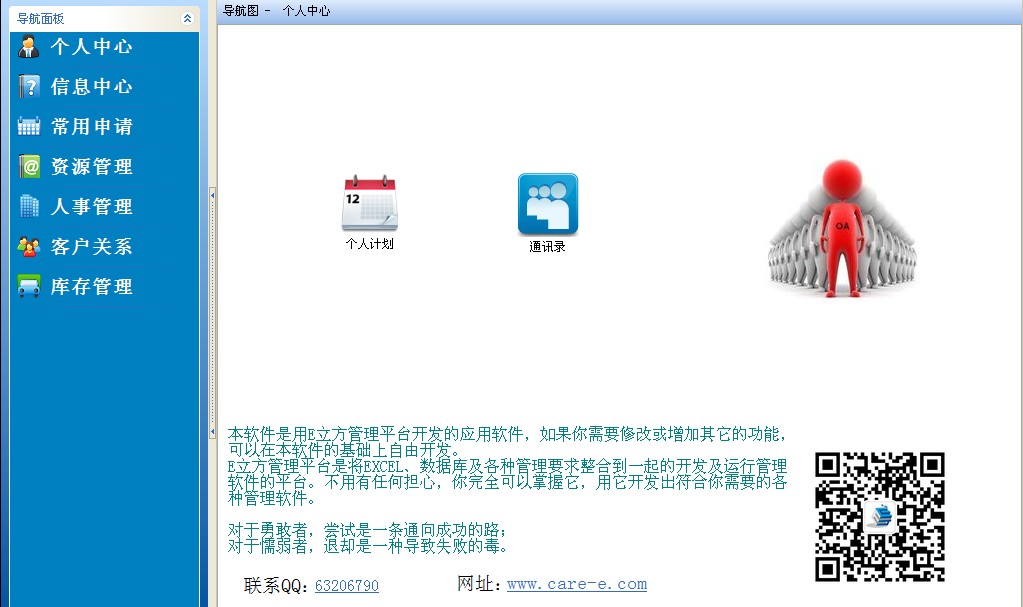Click the person icon beside 个人中心

pyautogui.click(x=28, y=46)
